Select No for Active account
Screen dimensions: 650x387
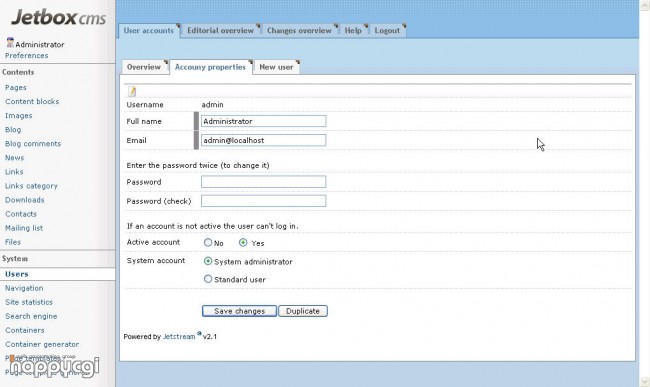[208, 243]
